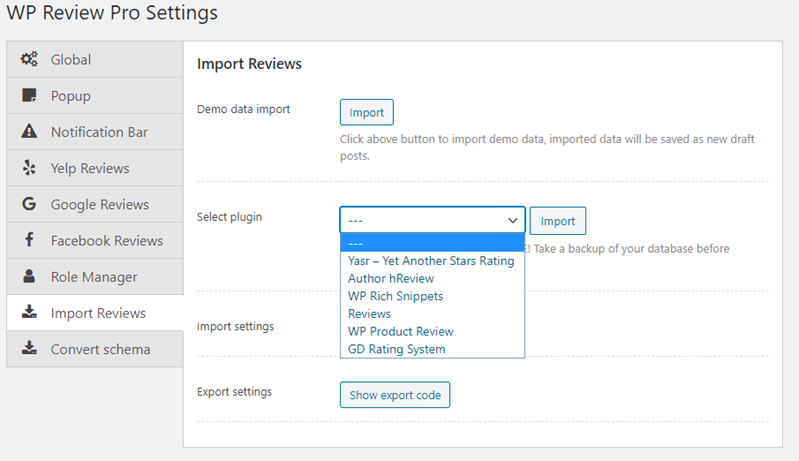
Task: Click the Import Reviews section heading
Action: point(249,64)
